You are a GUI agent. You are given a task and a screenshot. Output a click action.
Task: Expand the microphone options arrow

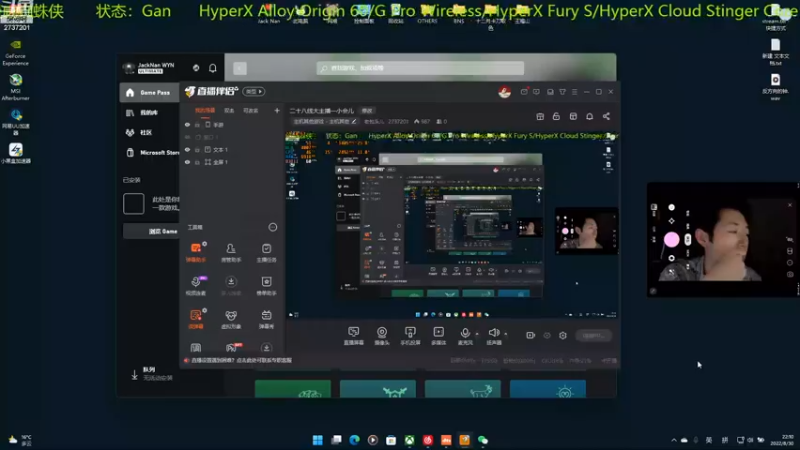click(x=477, y=334)
